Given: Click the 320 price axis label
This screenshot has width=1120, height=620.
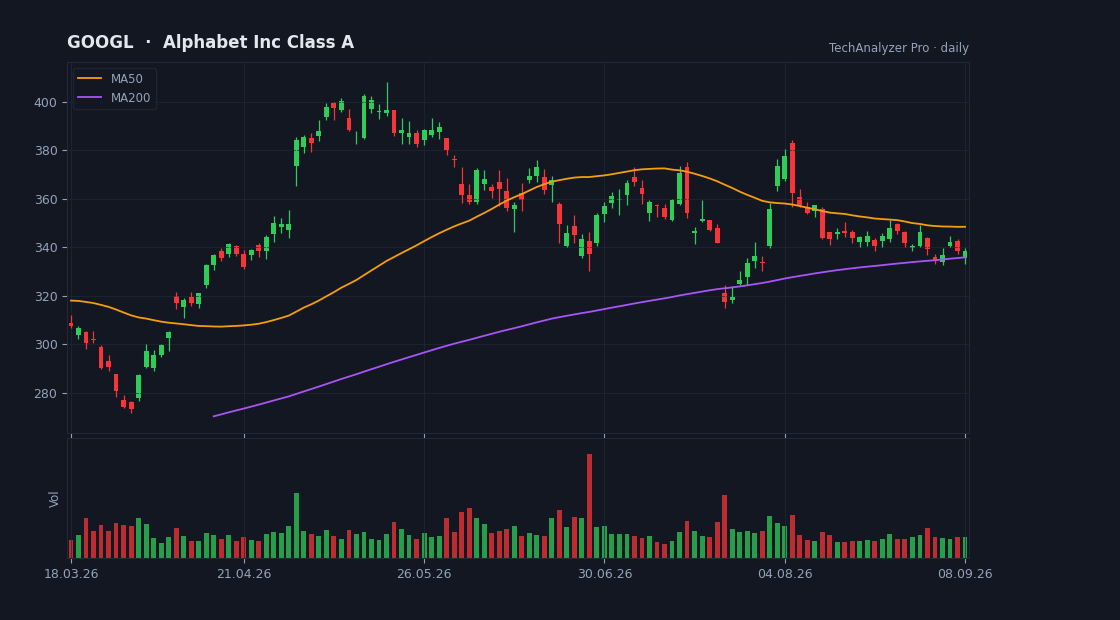Looking at the screenshot, I should pyautogui.click(x=45, y=296).
